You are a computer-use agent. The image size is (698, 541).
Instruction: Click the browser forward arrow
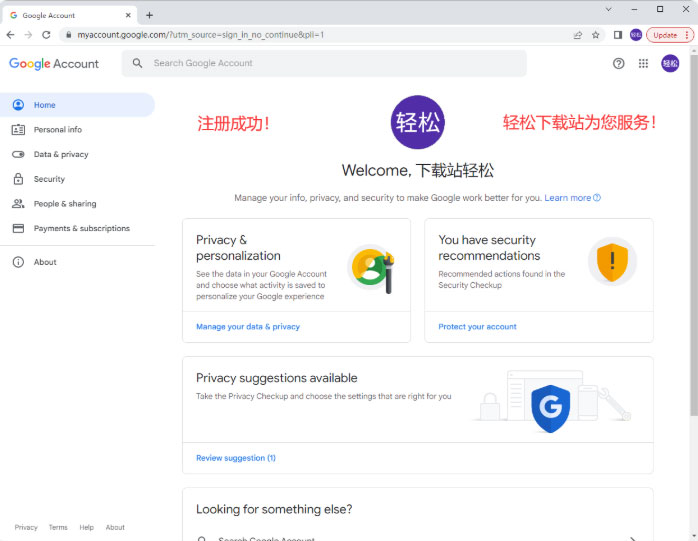pos(28,35)
